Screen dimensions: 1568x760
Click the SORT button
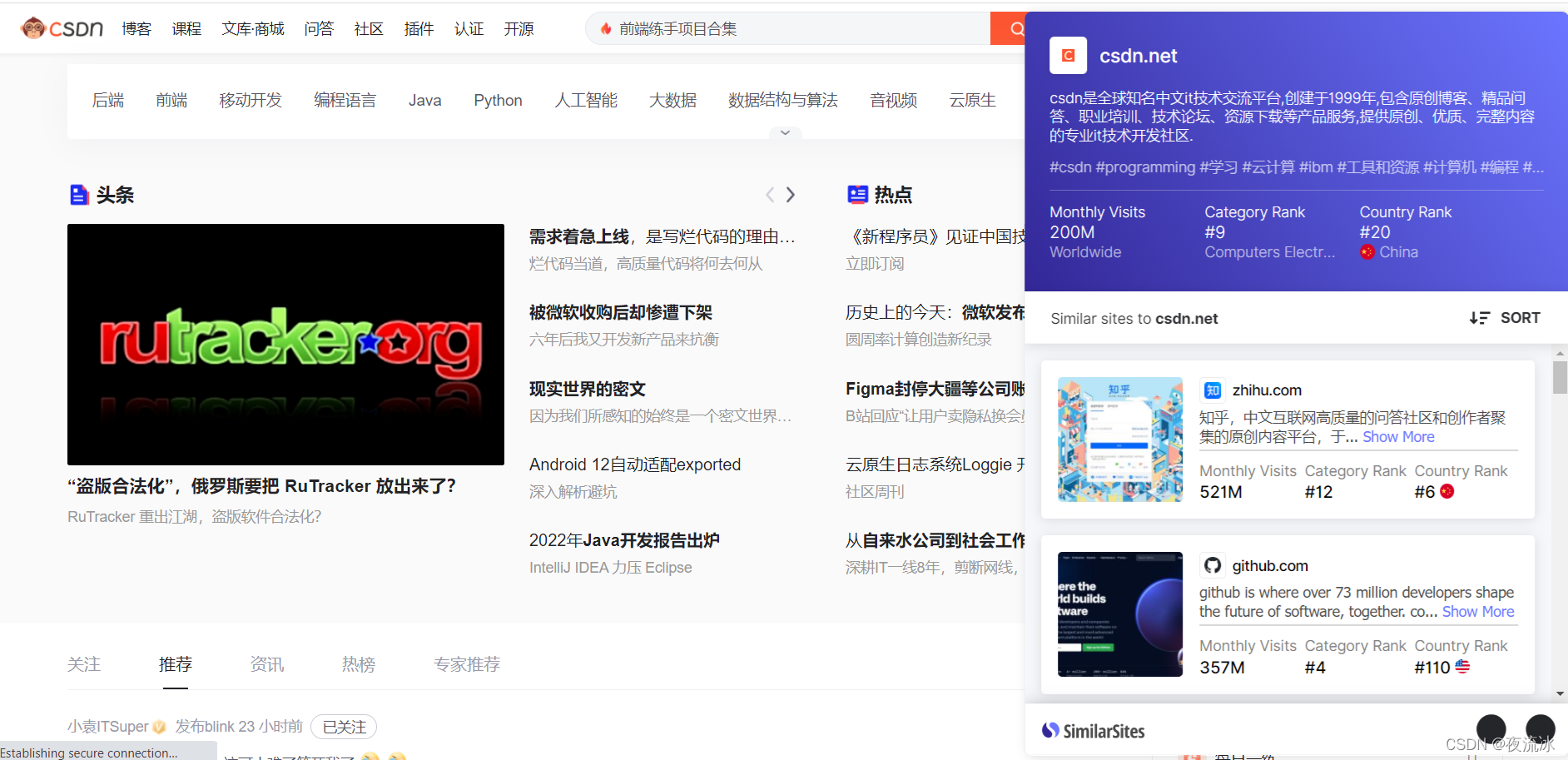point(1505,318)
